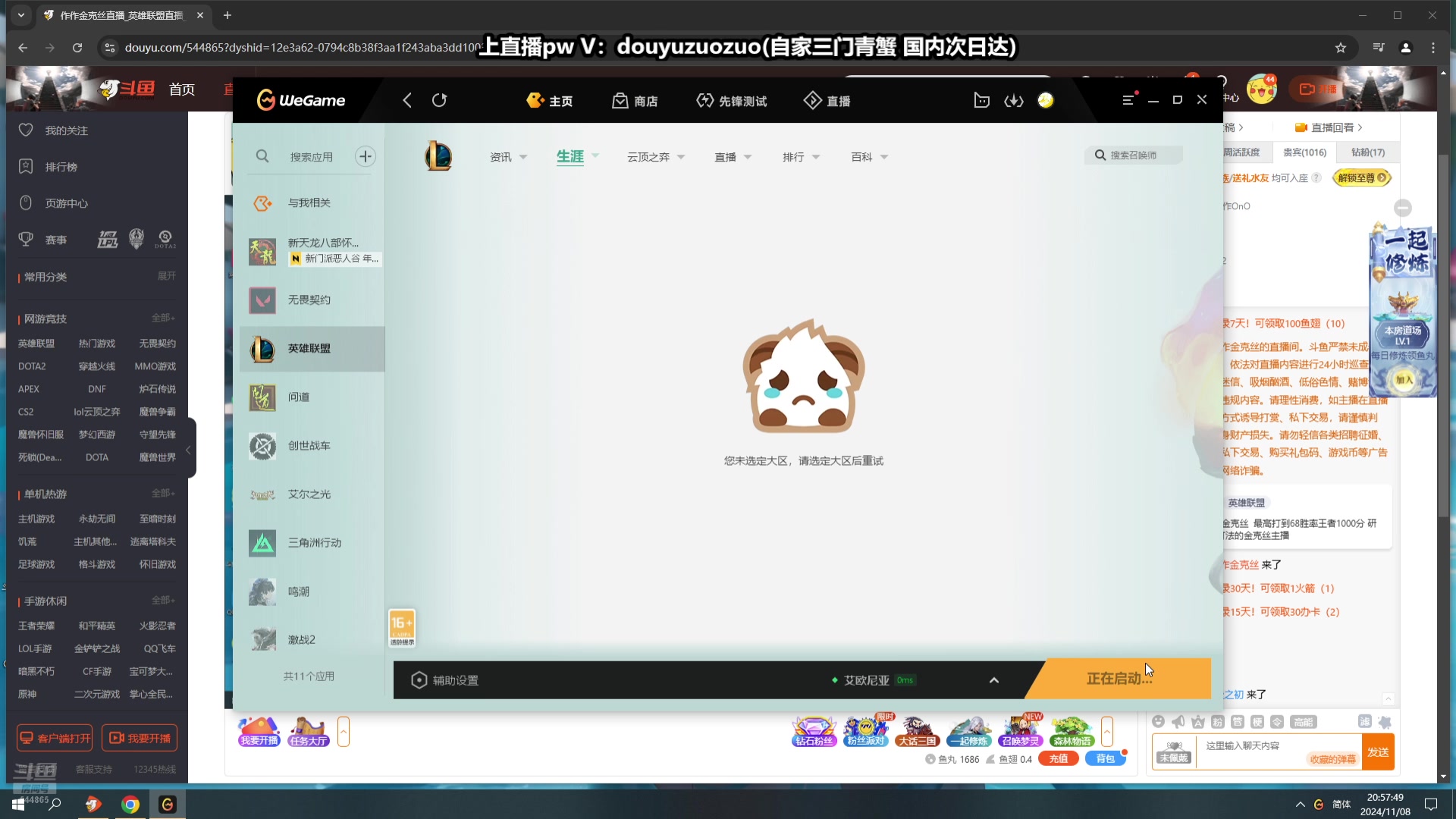Refresh the WeGame page
Screen dimensions: 1456x819
[440, 100]
